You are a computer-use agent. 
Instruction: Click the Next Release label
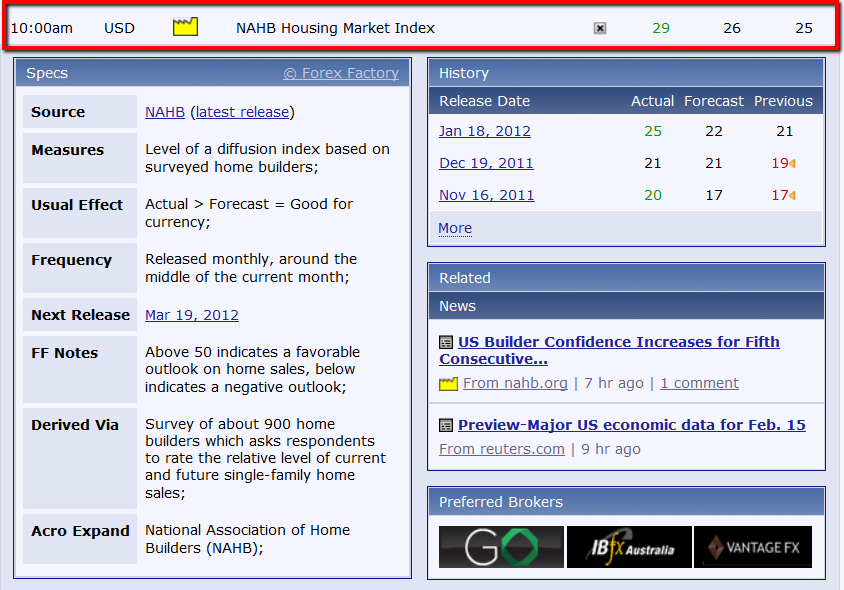[x=80, y=315]
